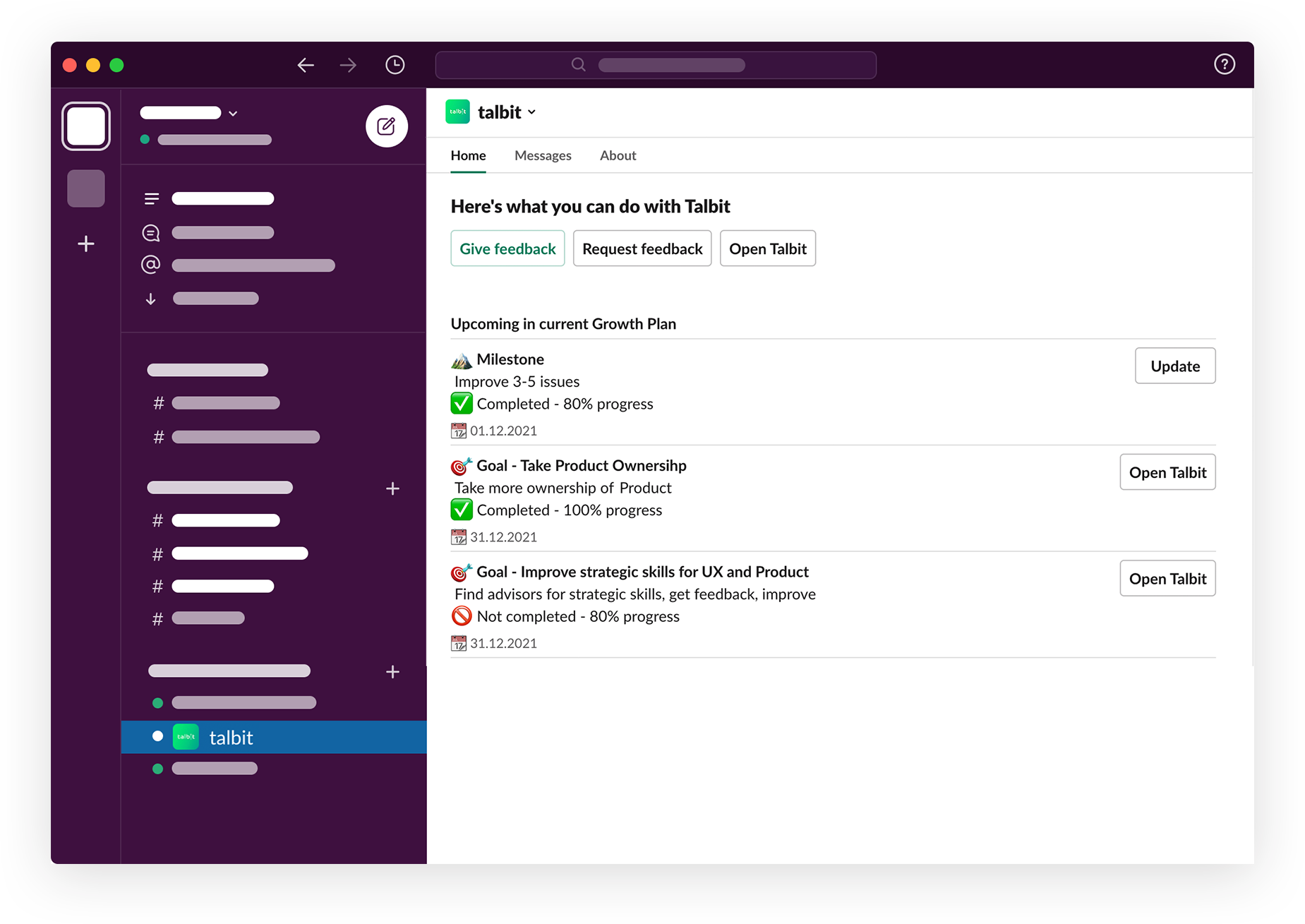Click the magnifier icon in the search bar
The image size is (1305, 924).
click(x=579, y=65)
